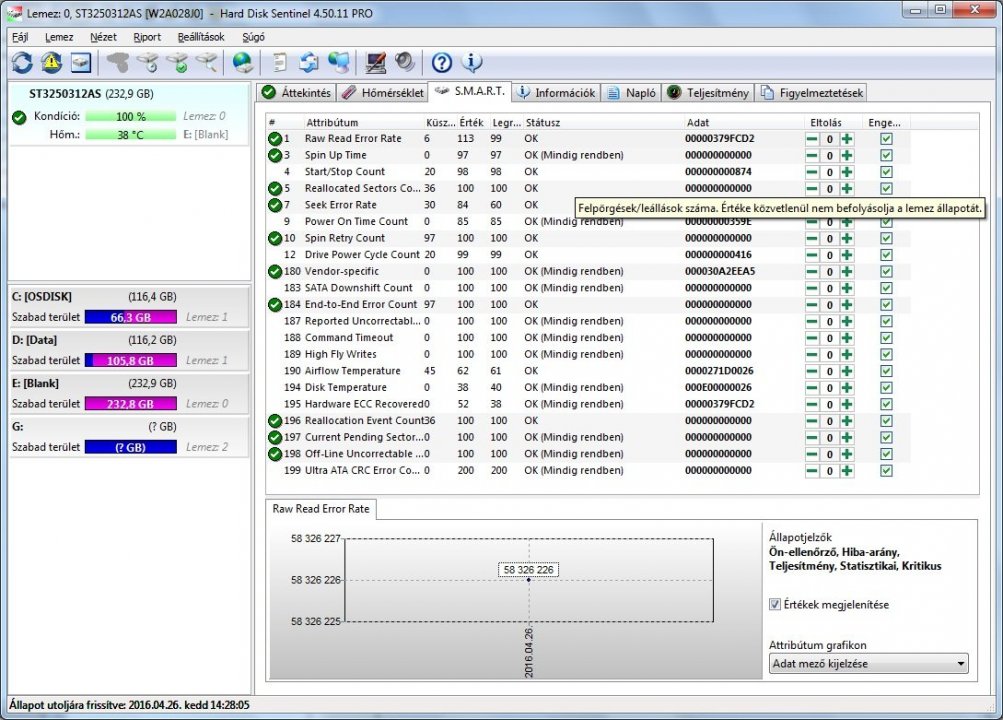Viewport: 1003px width, 720px height.
Task: Open the Fájl menu
Action: coord(20,37)
